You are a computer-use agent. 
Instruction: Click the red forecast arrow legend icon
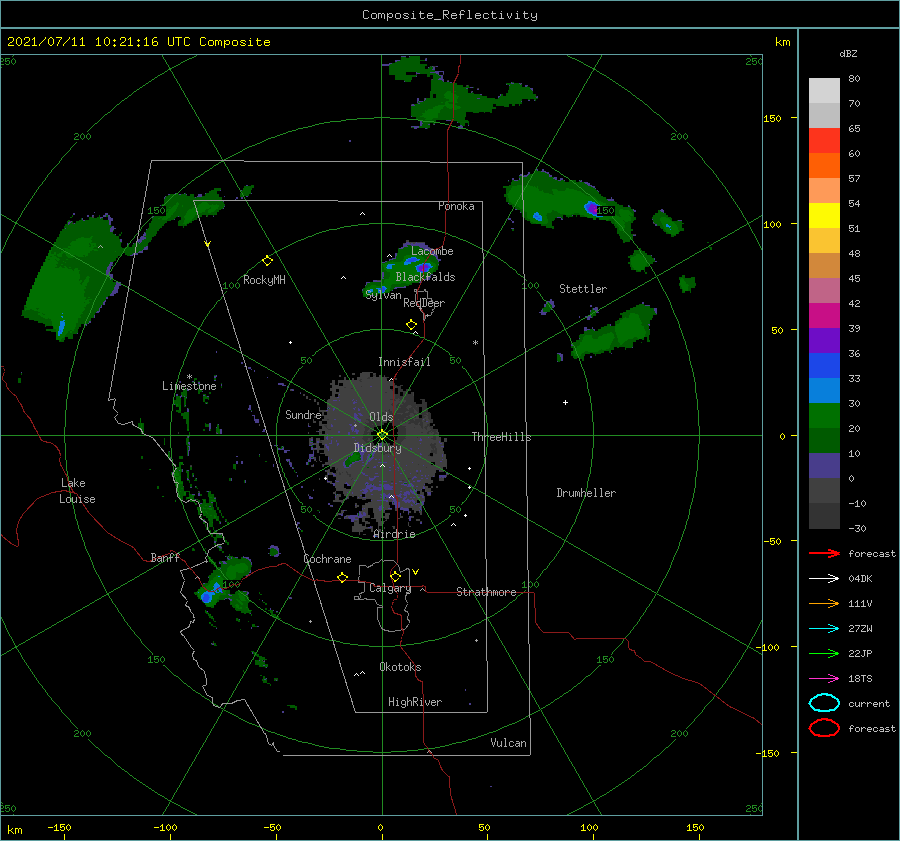coord(824,553)
